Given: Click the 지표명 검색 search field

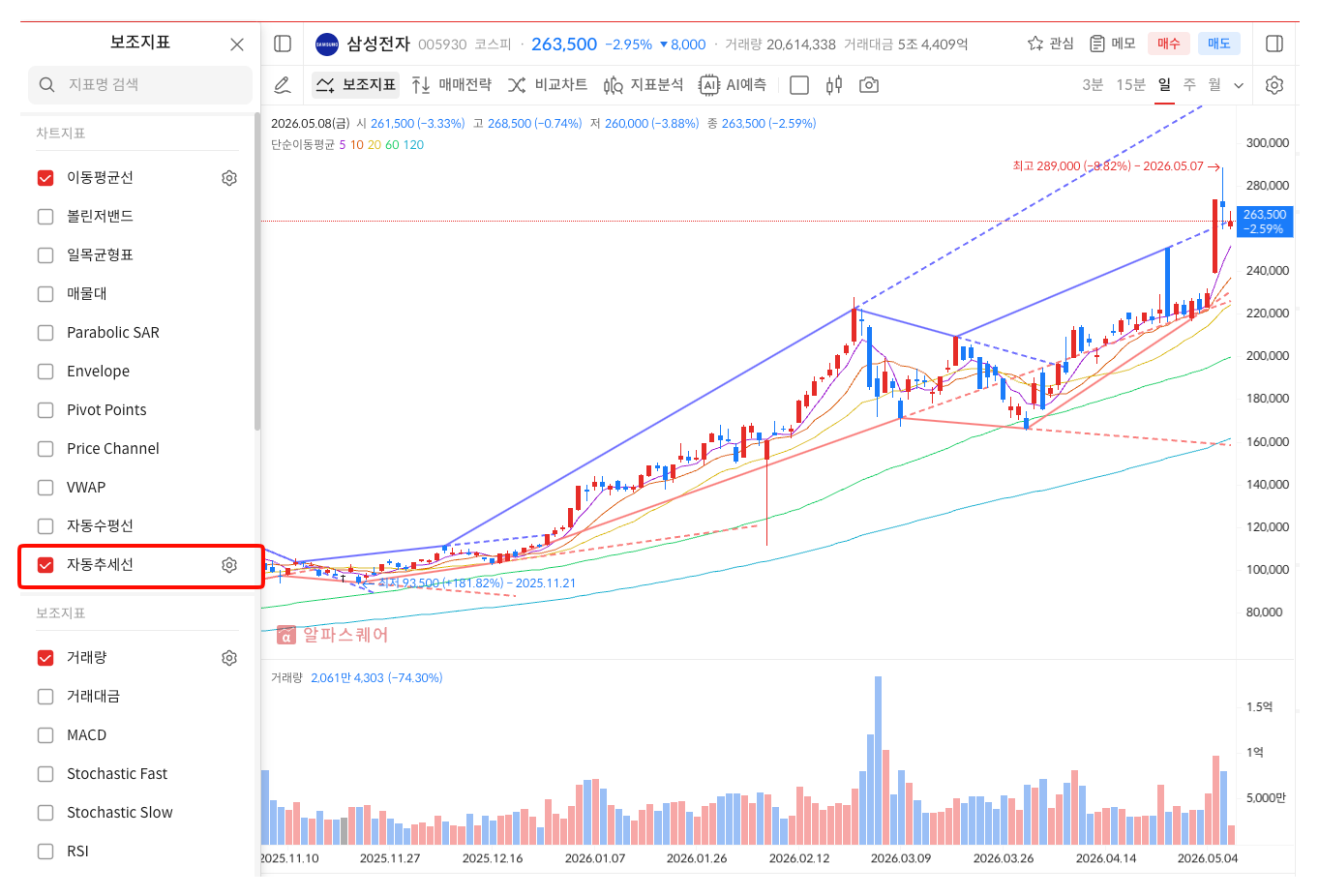Looking at the screenshot, I should pyautogui.click(x=140, y=85).
